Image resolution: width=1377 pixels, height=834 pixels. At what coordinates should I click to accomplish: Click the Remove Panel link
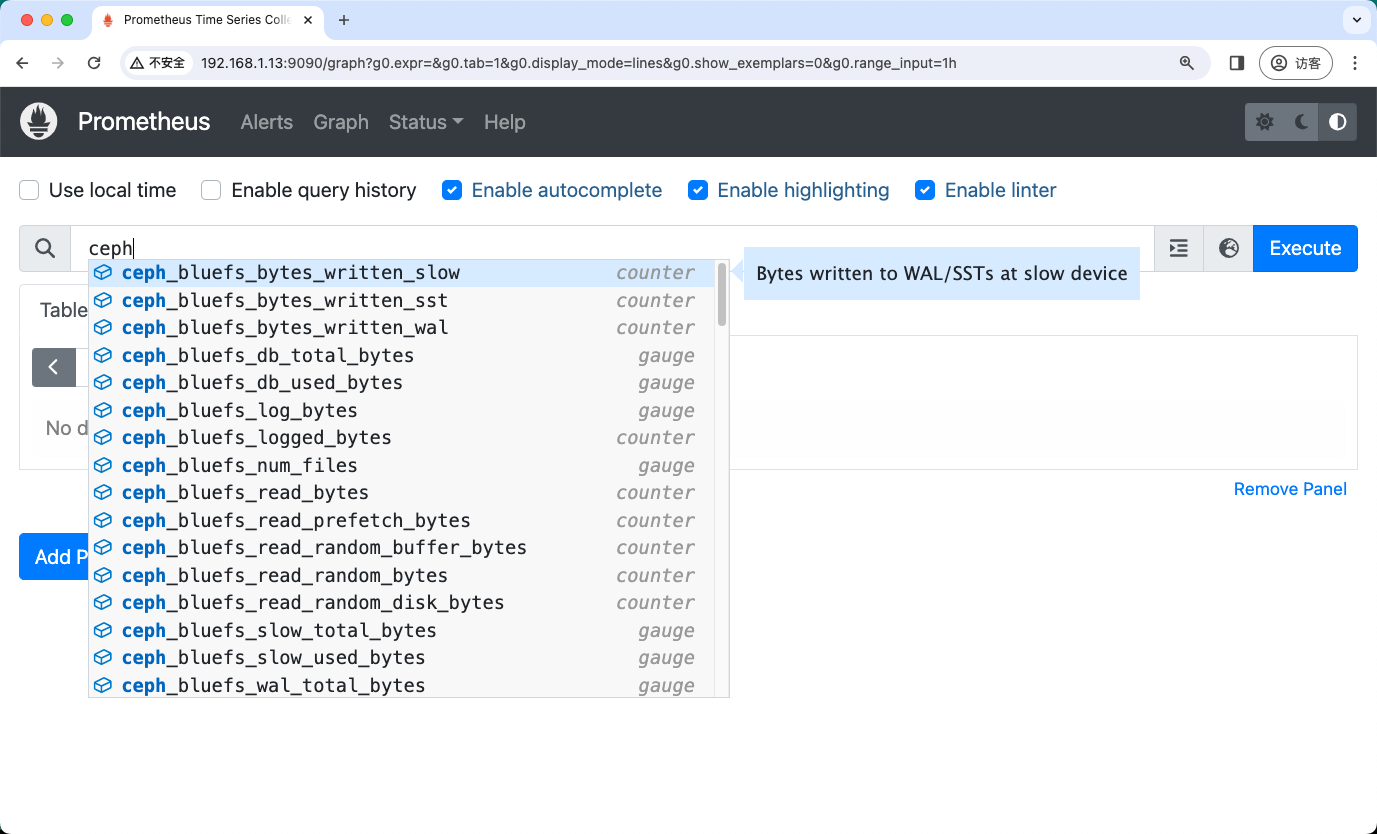point(1290,489)
